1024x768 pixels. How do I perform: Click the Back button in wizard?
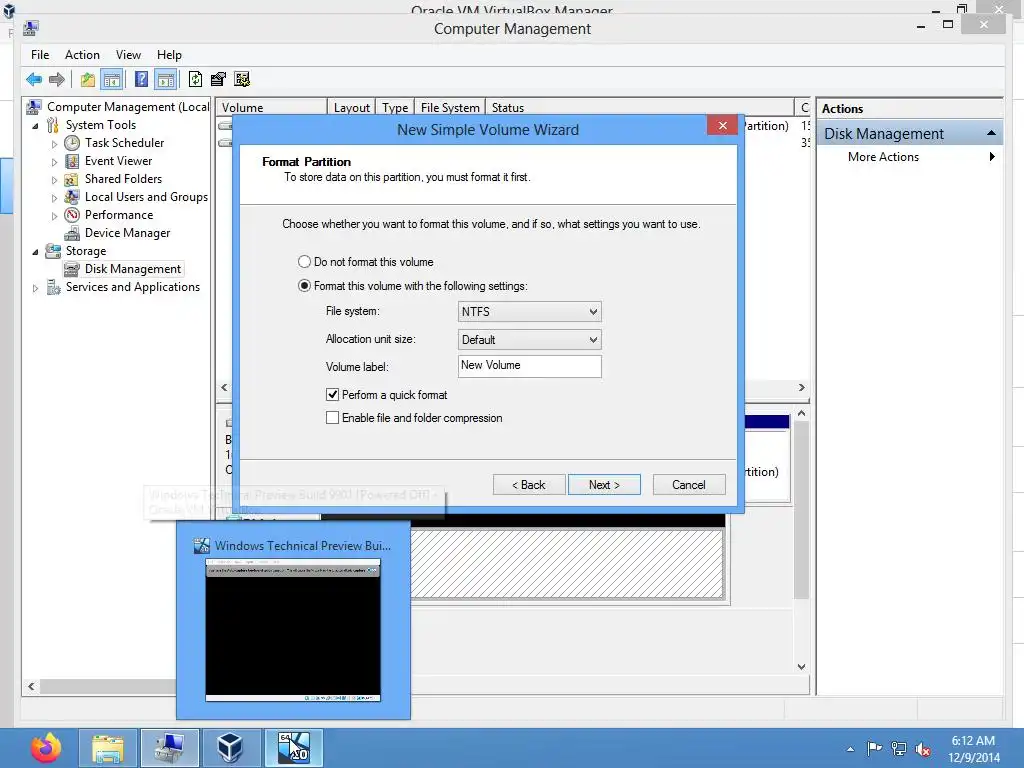pos(529,485)
